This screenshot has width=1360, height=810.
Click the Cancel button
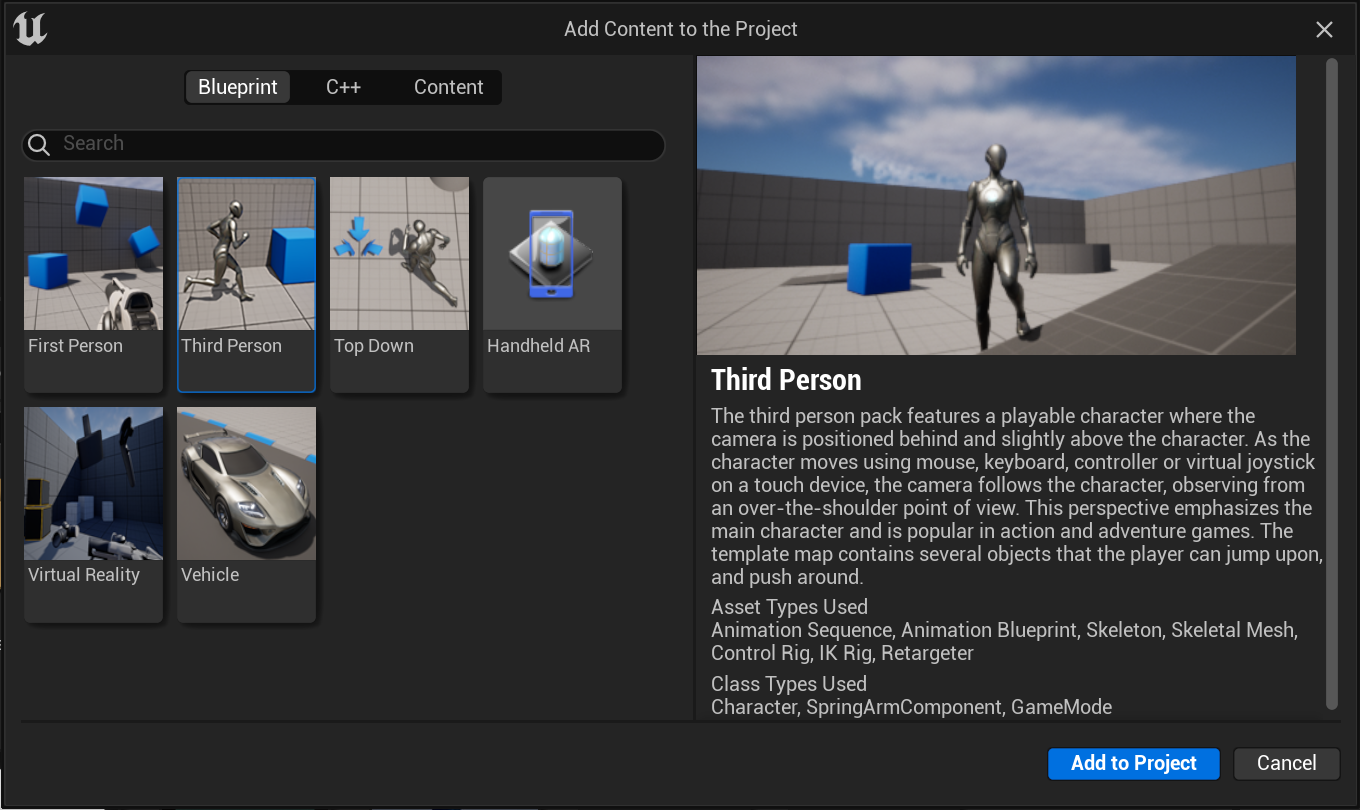[1286, 763]
